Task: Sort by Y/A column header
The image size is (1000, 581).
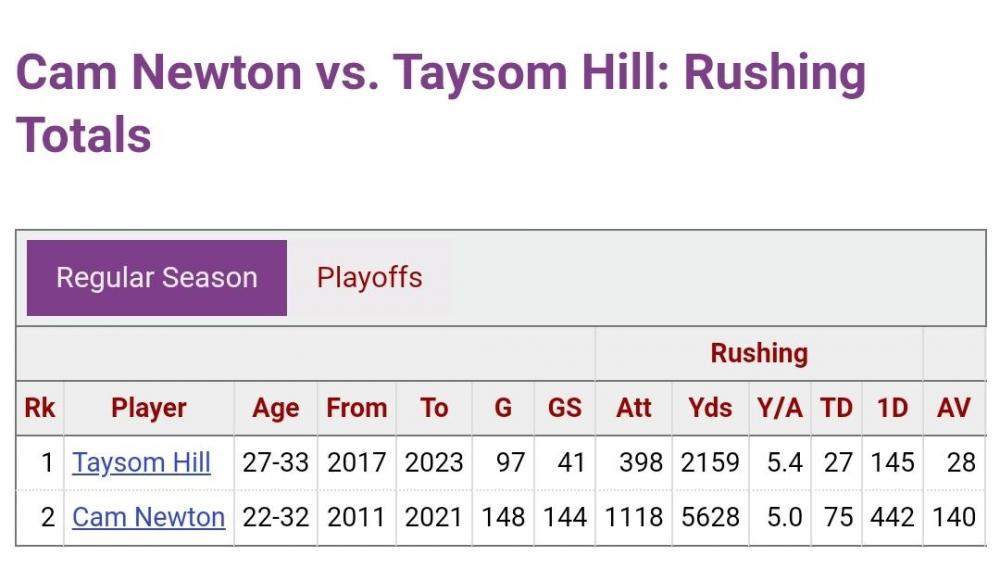Action: [x=780, y=408]
